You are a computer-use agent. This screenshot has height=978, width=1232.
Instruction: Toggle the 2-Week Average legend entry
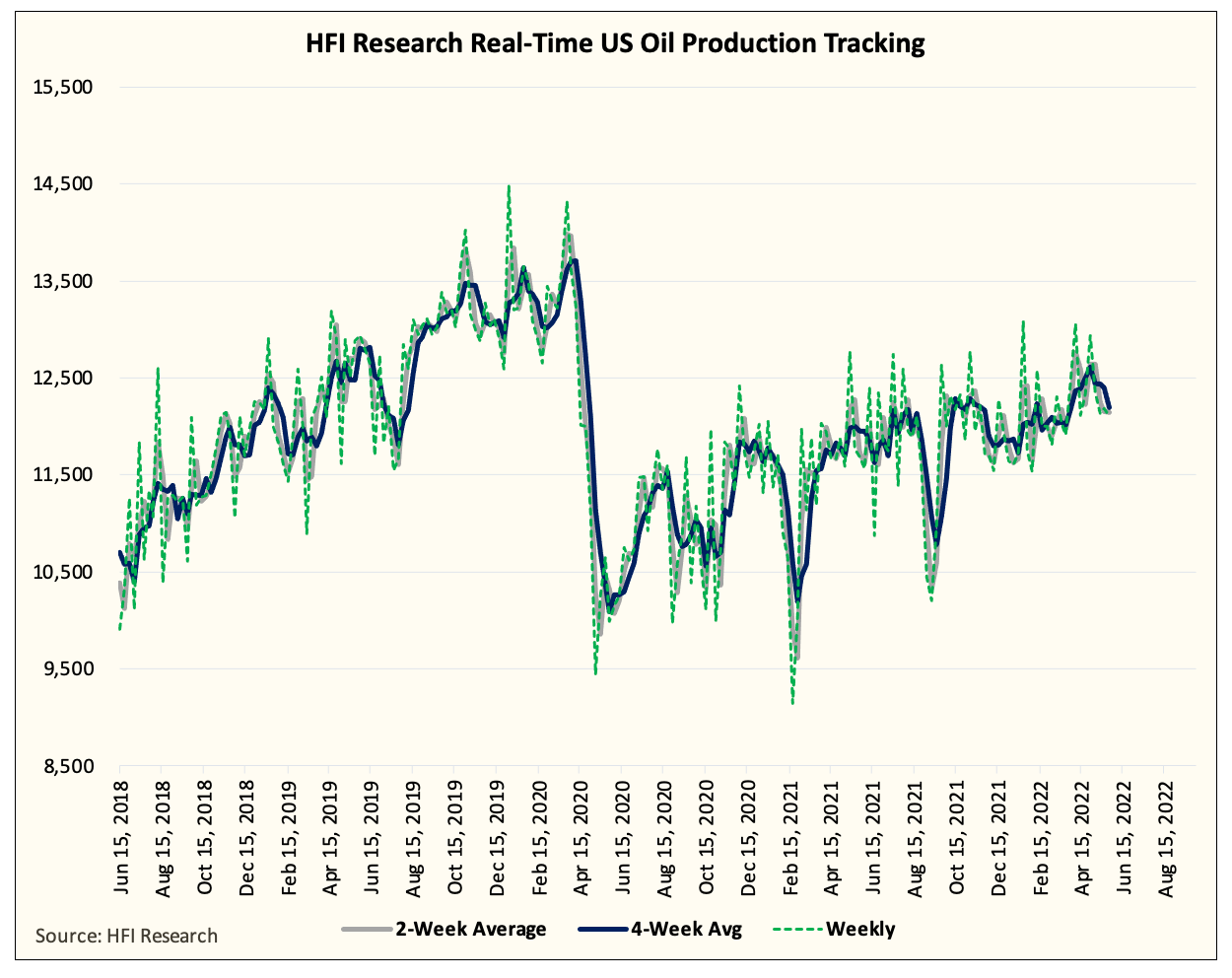point(473,928)
